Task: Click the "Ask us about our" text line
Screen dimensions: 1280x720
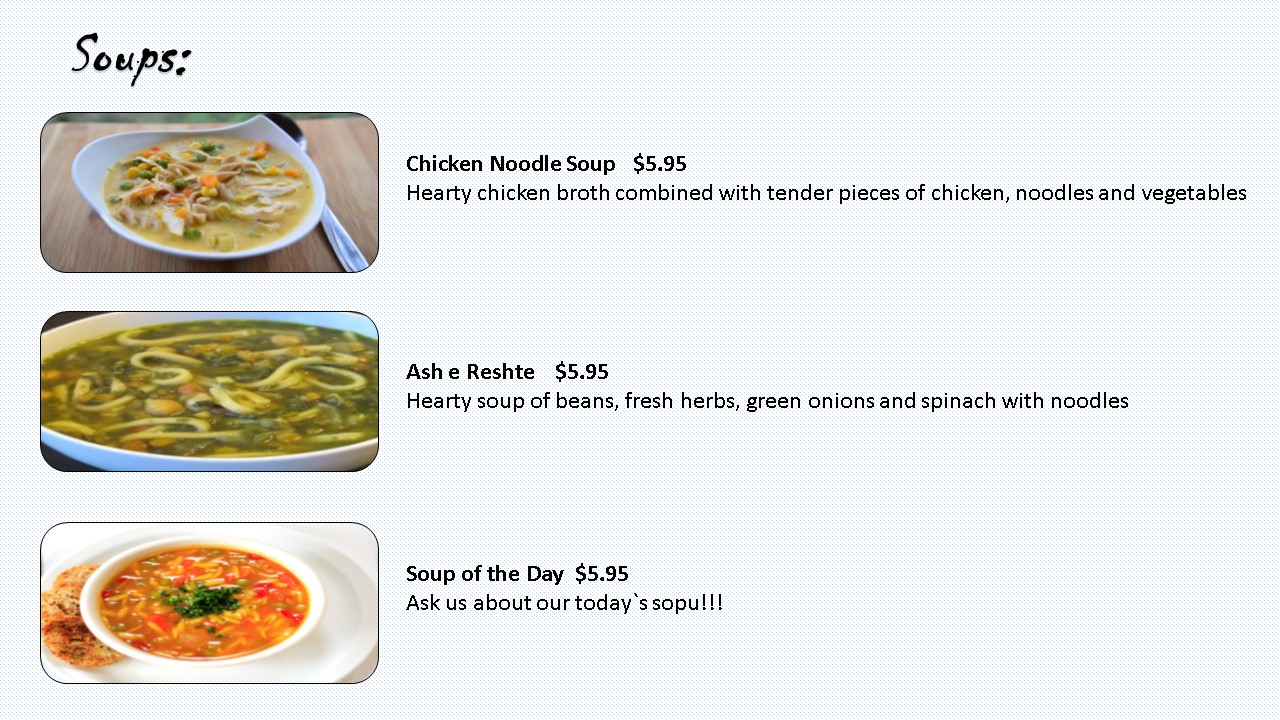Action: pyautogui.click(x=564, y=603)
